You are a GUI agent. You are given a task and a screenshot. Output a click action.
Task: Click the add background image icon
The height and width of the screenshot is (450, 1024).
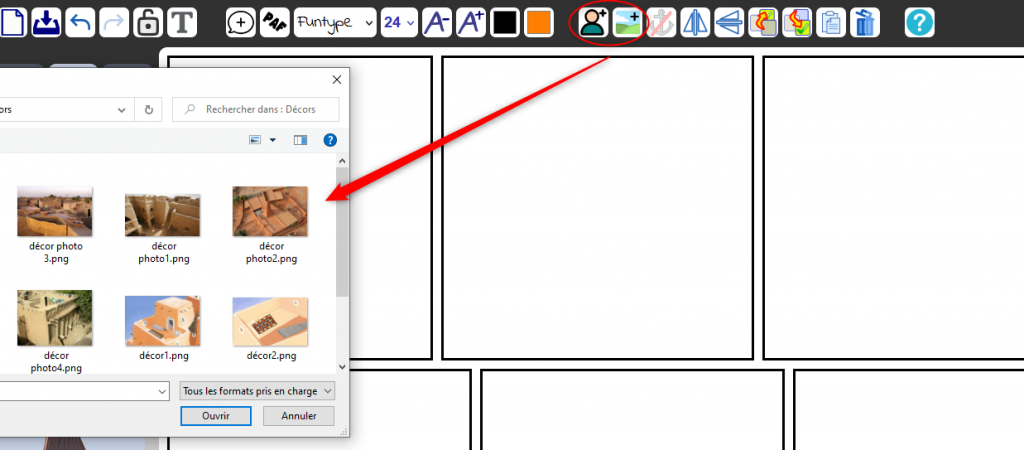click(627, 22)
